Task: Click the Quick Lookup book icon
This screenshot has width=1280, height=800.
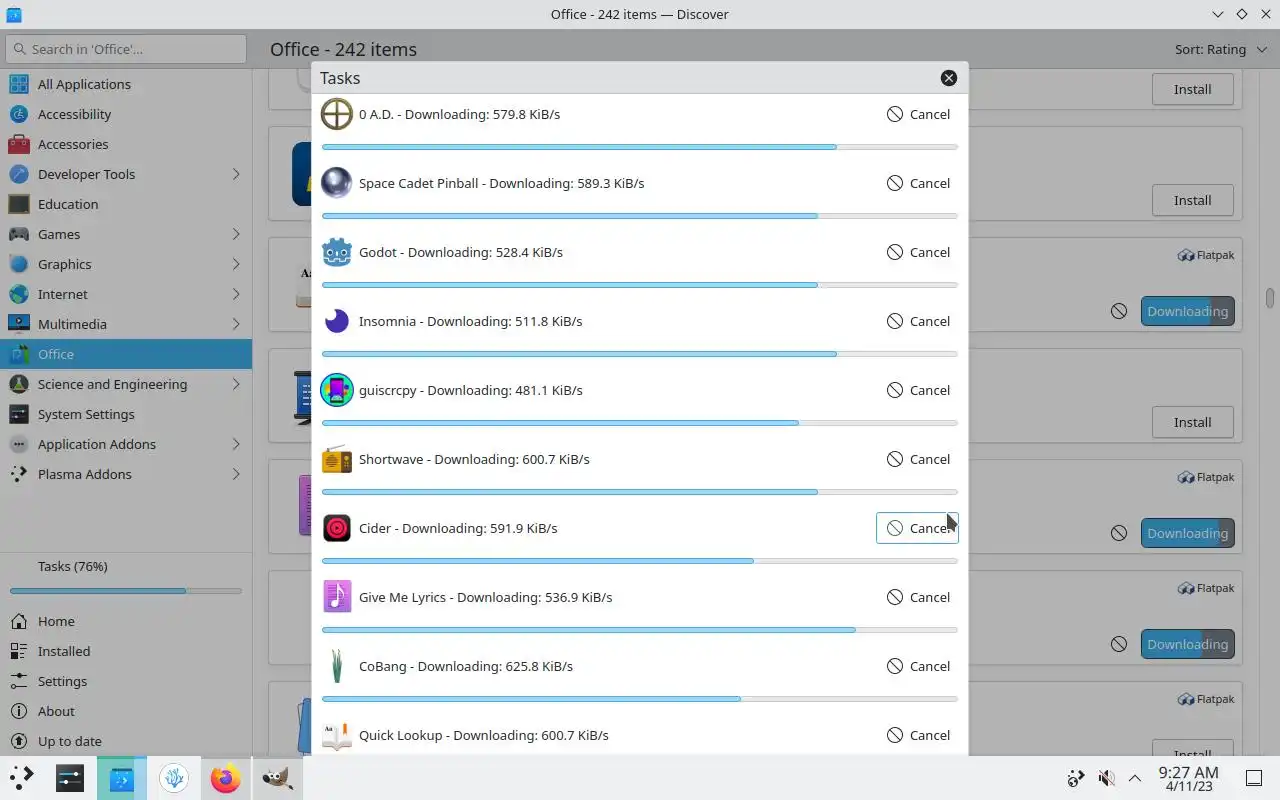Action: [337, 735]
